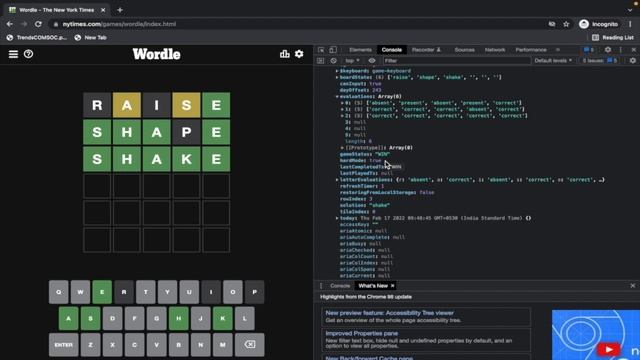The width and height of the screenshot is (640, 360).
Task: Reload the page with the refresh icon
Action: point(38,24)
